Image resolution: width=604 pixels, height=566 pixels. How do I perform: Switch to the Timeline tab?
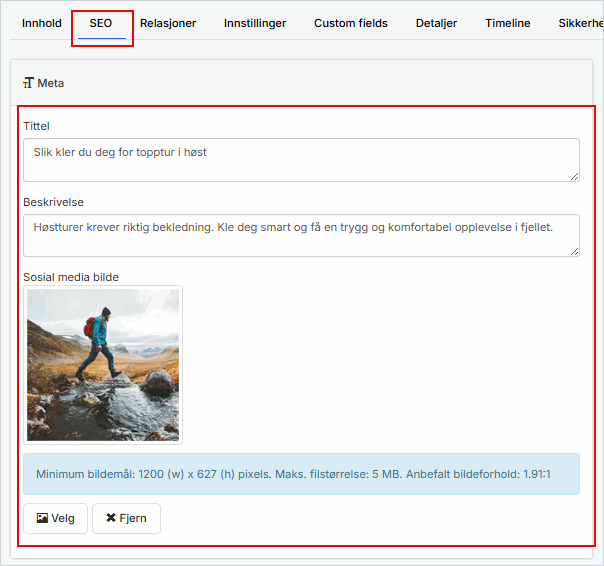pyautogui.click(x=508, y=23)
